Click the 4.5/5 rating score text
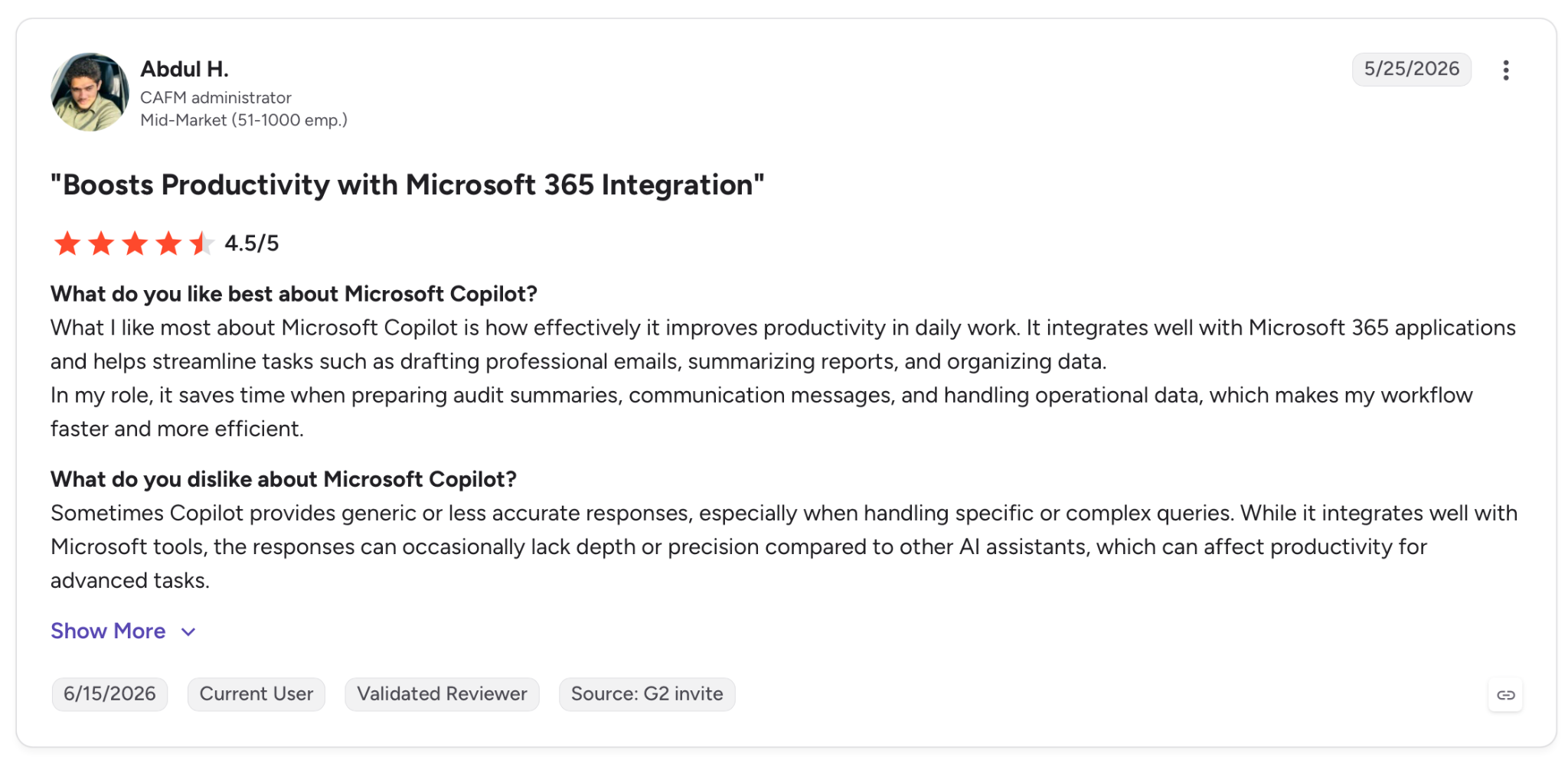The height and width of the screenshot is (760, 1568). [252, 243]
